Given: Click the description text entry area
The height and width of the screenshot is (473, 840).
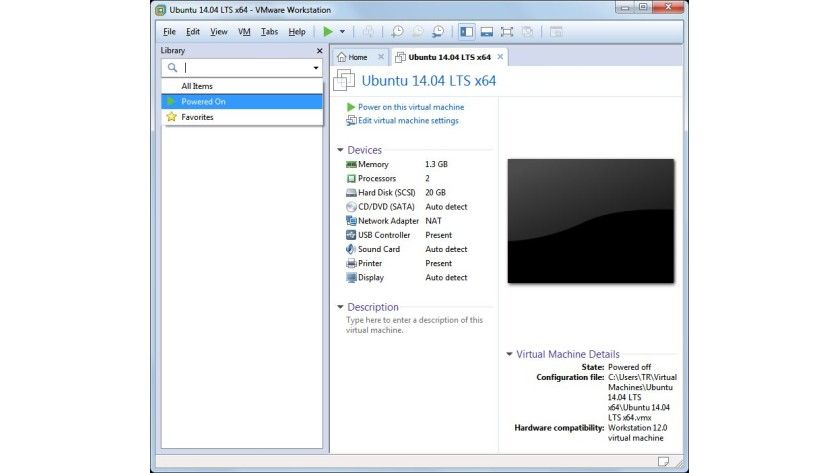Looking at the screenshot, I should pos(415,325).
